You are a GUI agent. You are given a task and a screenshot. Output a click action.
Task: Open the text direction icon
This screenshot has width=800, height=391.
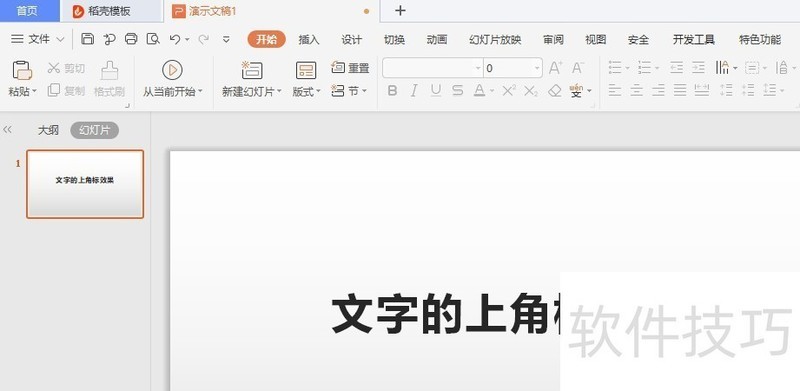[722, 67]
